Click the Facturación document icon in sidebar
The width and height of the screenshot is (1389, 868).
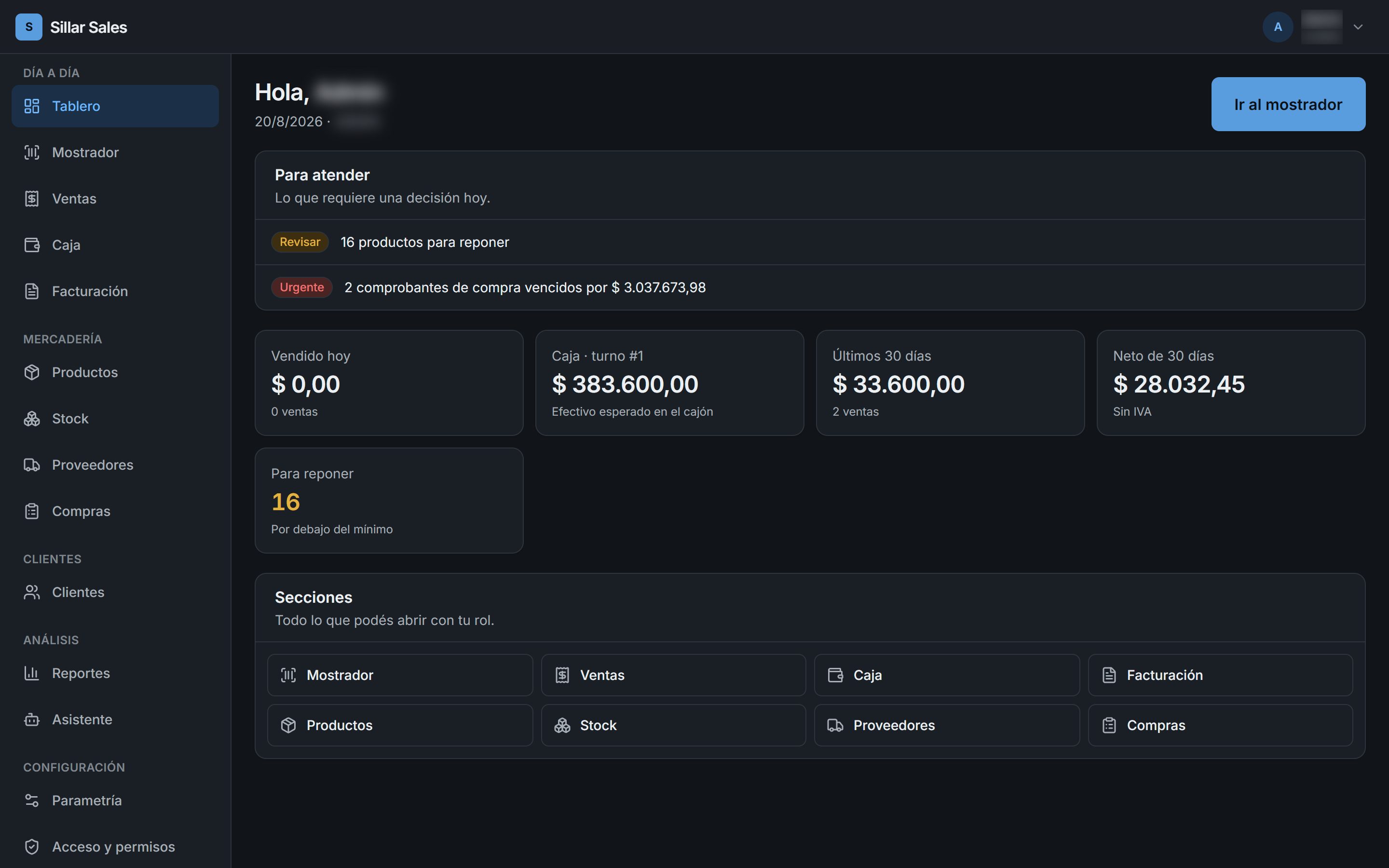click(x=31, y=292)
